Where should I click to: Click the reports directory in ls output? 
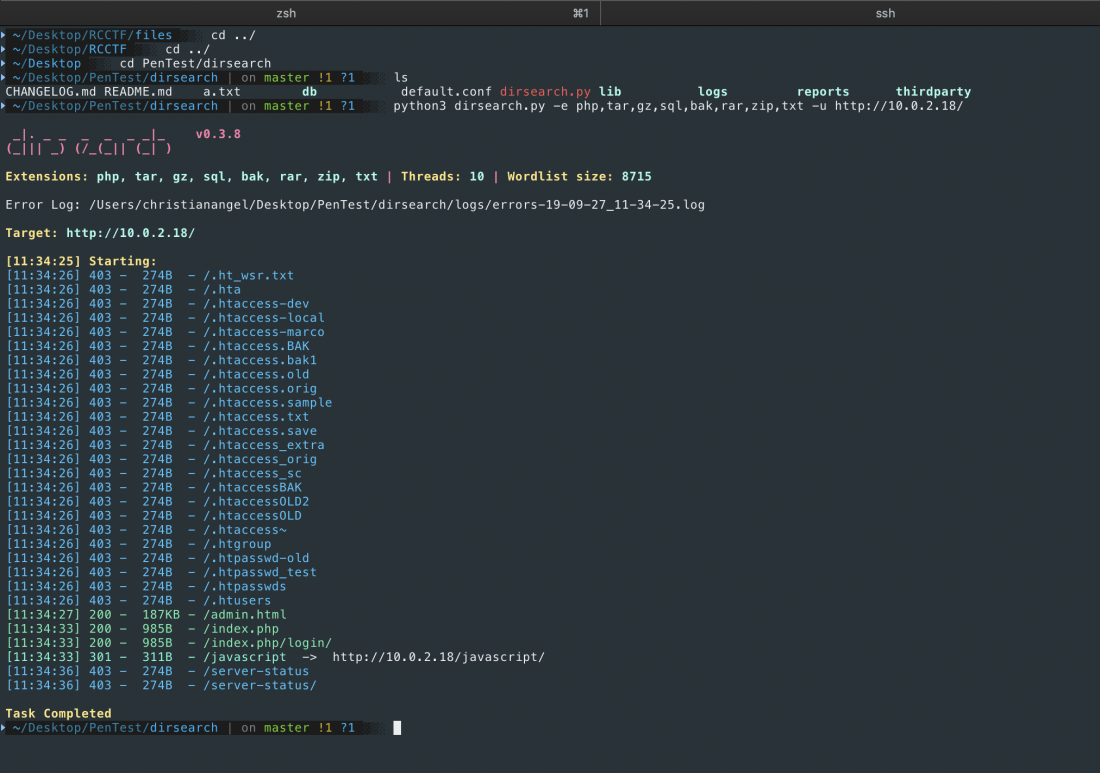tap(823, 92)
